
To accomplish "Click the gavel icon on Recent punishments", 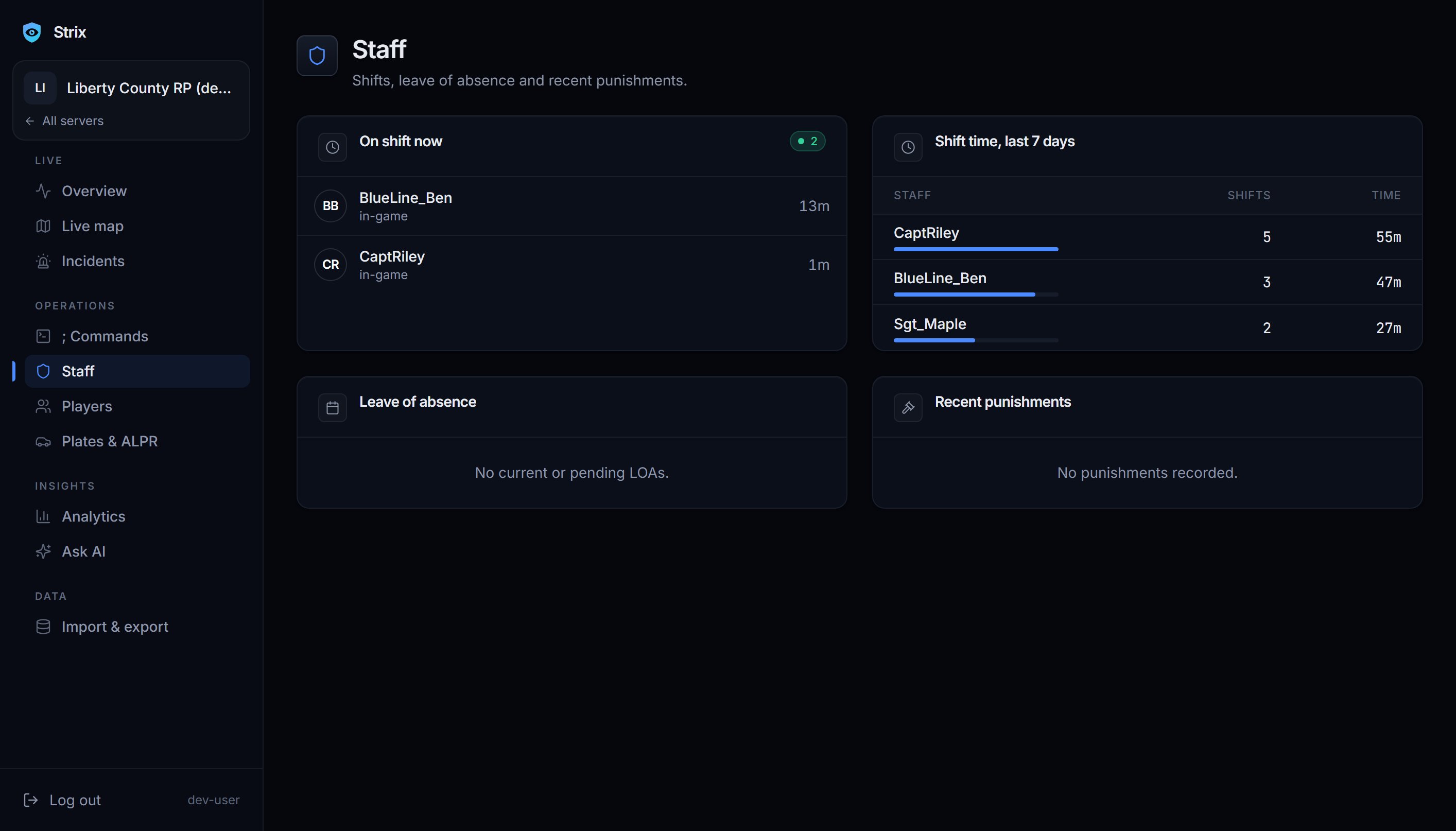I will click(908, 408).
